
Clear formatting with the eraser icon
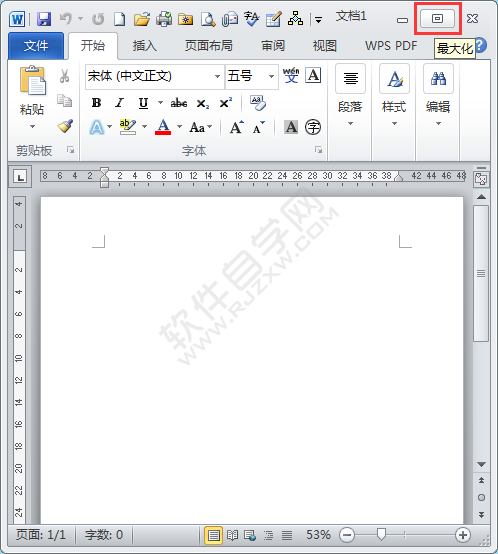point(258,103)
